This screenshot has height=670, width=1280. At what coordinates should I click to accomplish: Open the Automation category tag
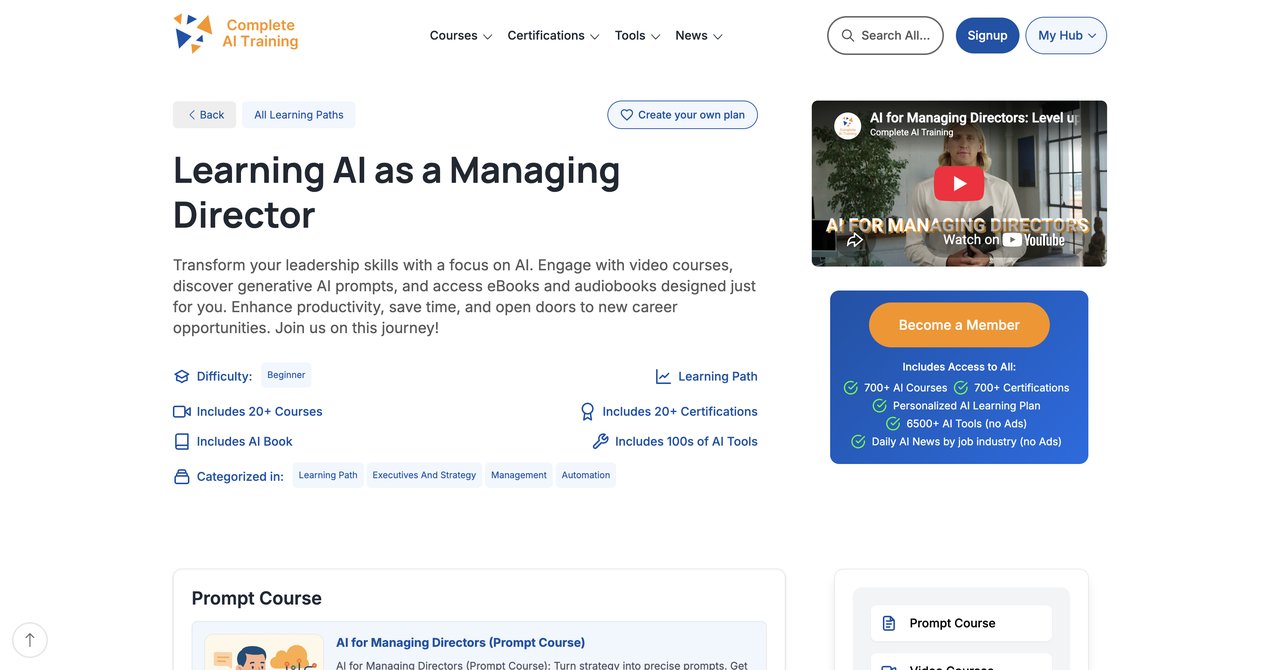click(x=586, y=475)
